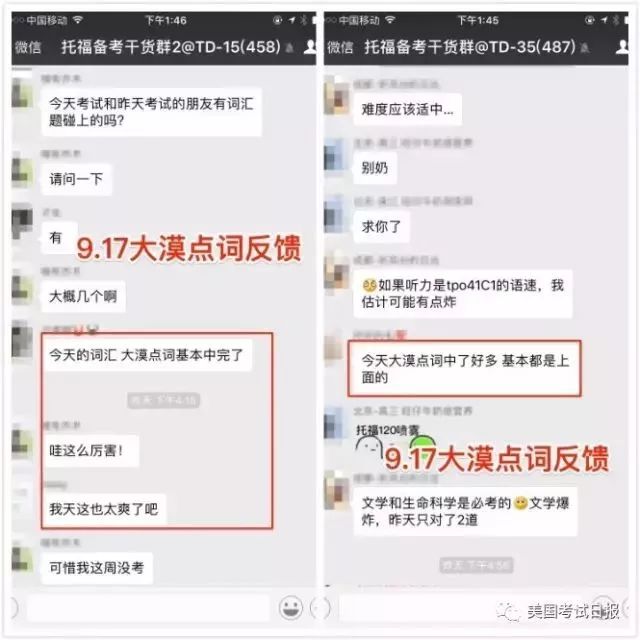Tap message bubble 可惜我这周没考
The width and height of the screenshot is (640, 640).
click(97, 568)
